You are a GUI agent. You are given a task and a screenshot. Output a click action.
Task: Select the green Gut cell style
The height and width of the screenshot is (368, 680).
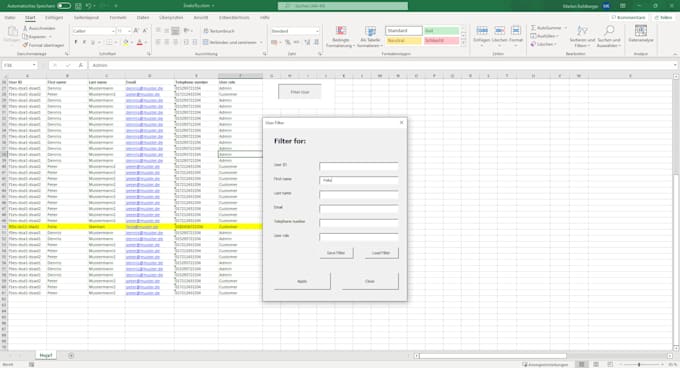[x=441, y=31]
